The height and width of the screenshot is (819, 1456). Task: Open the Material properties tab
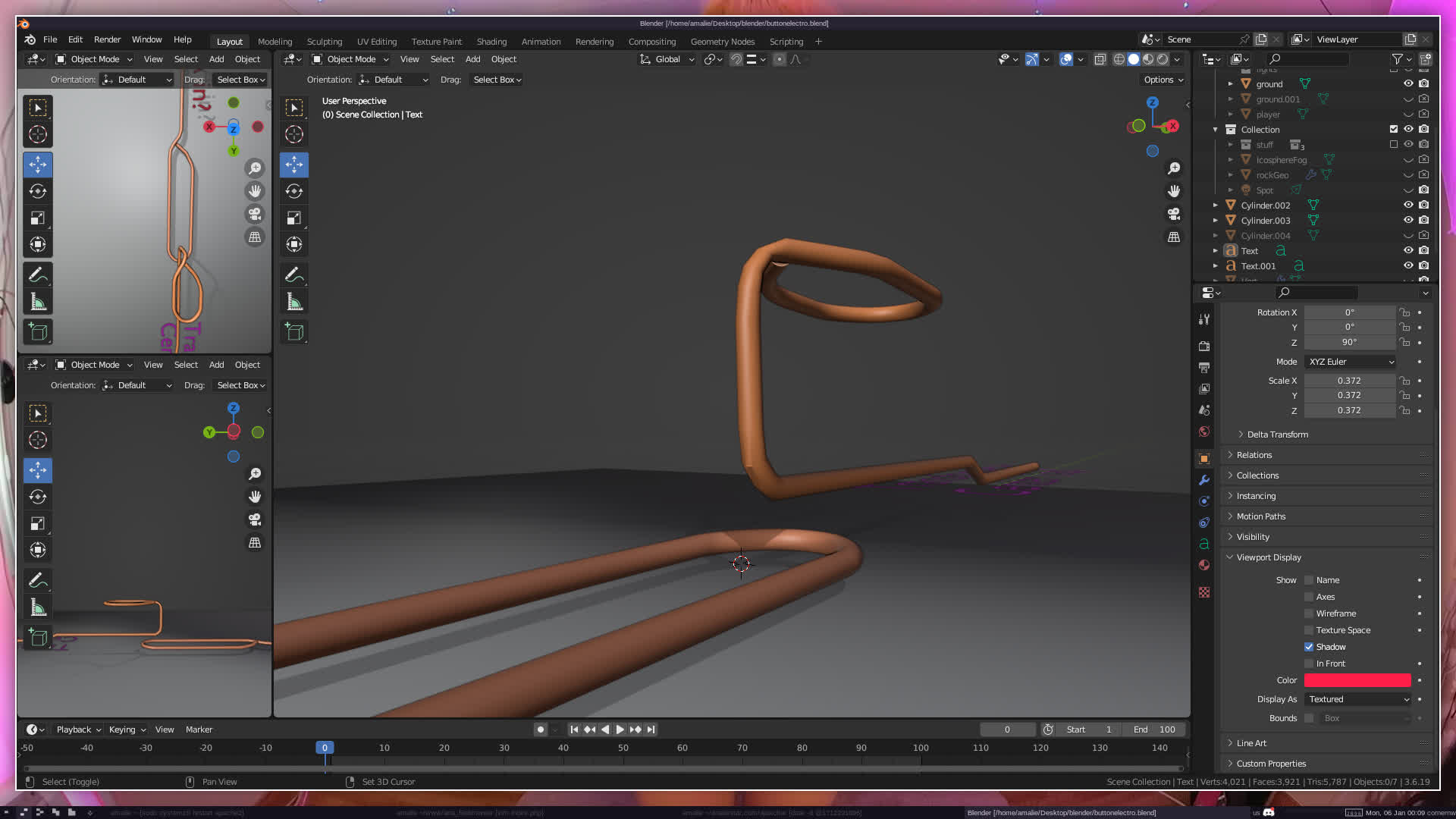click(x=1204, y=565)
